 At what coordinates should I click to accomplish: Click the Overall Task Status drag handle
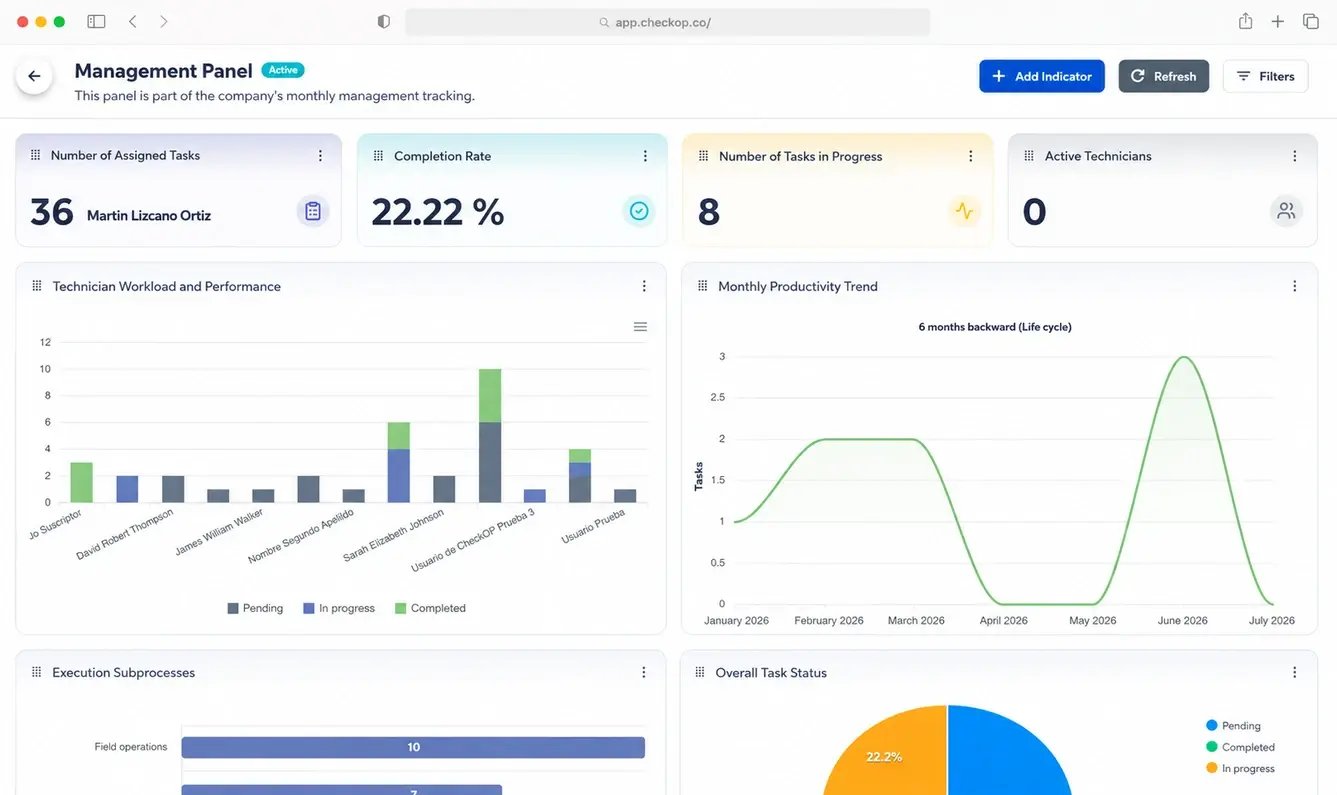700,673
